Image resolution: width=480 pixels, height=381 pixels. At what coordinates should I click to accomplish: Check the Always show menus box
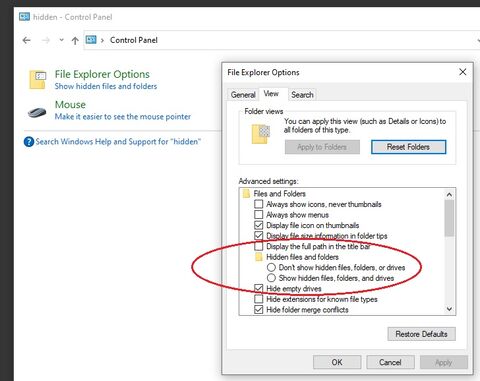258,214
